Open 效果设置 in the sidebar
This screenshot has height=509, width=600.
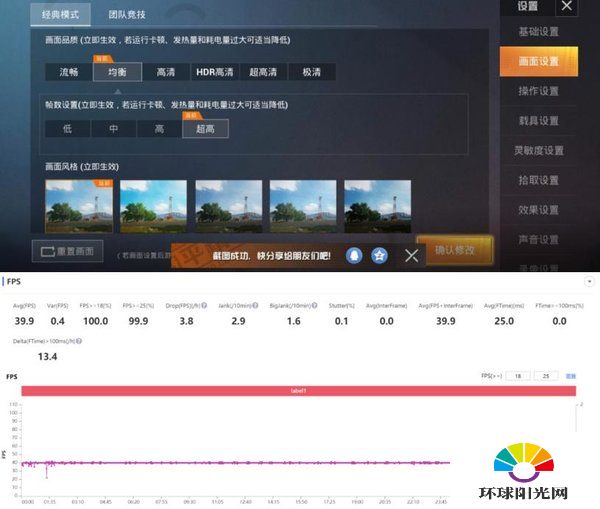[x=538, y=210]
